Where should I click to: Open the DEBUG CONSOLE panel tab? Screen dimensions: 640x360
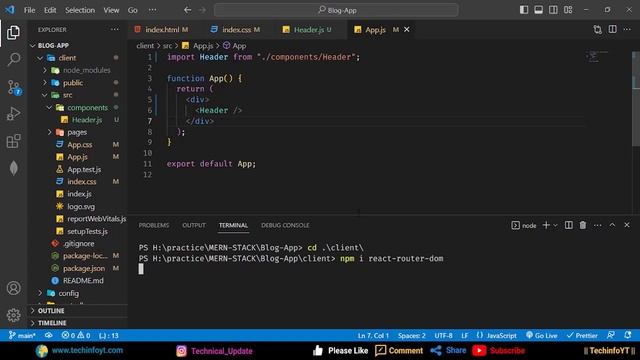(285, 225)
